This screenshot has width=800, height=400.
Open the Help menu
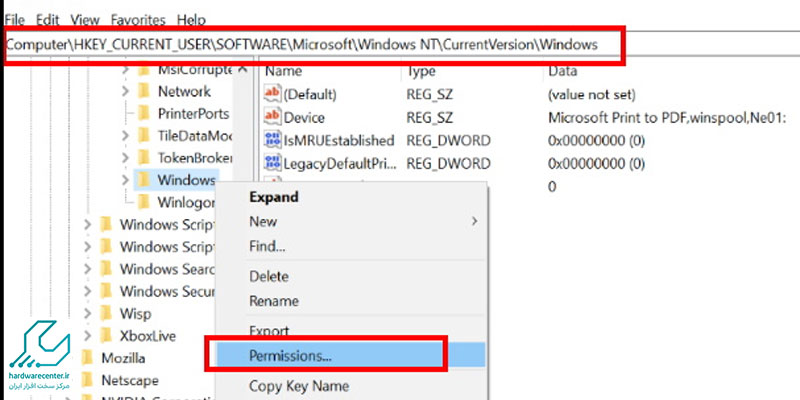point(191,20)
